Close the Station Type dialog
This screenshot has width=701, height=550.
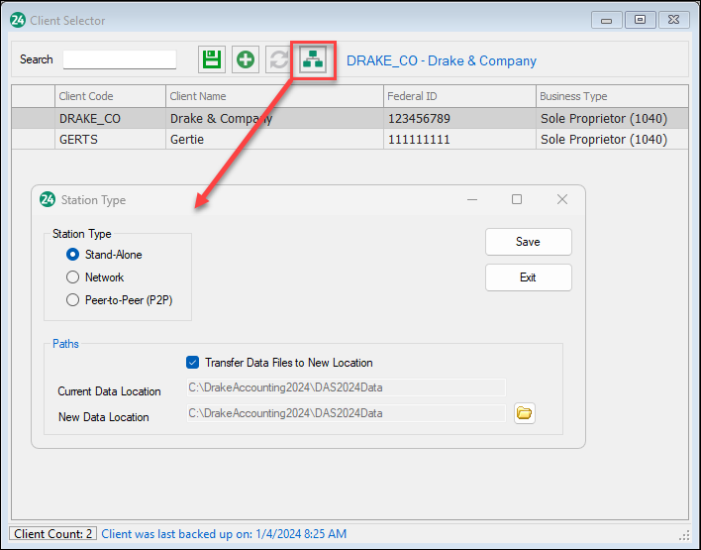(562, 200)
